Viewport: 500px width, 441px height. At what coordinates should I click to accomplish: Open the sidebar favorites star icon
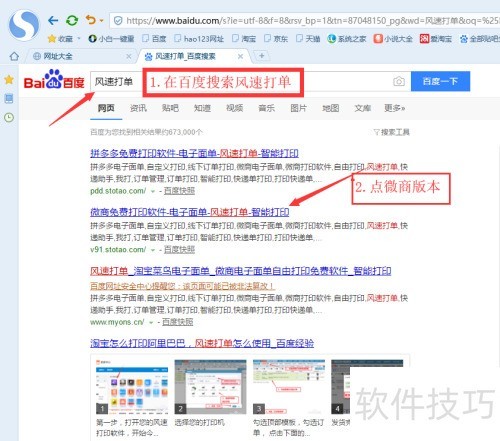click(x=9, y=80)
